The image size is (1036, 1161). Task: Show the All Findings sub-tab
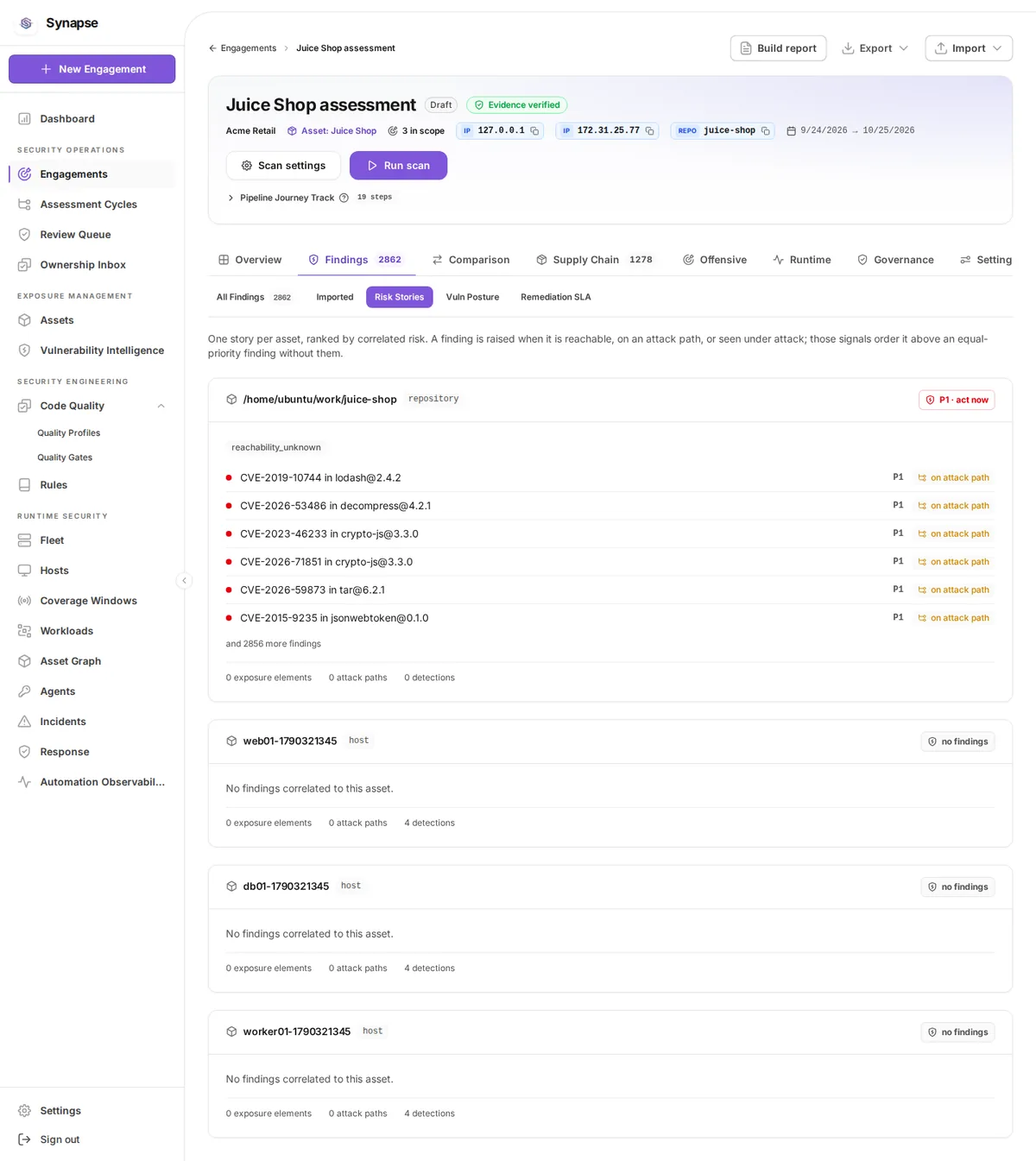pos(253,297)
